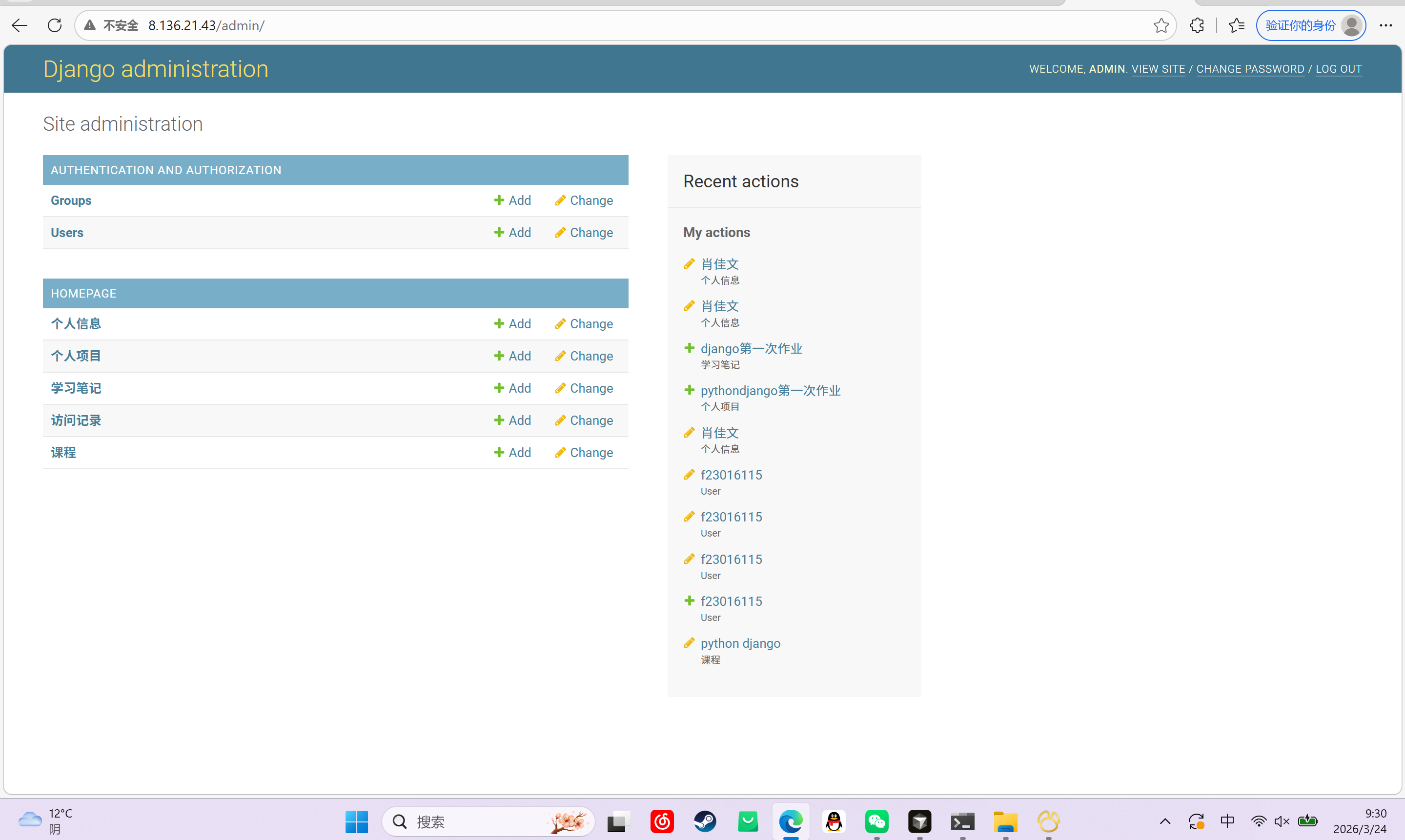The image size is (1405, 840).
Task: Click Add for 学习笔记
Action: tap(512, 388)
